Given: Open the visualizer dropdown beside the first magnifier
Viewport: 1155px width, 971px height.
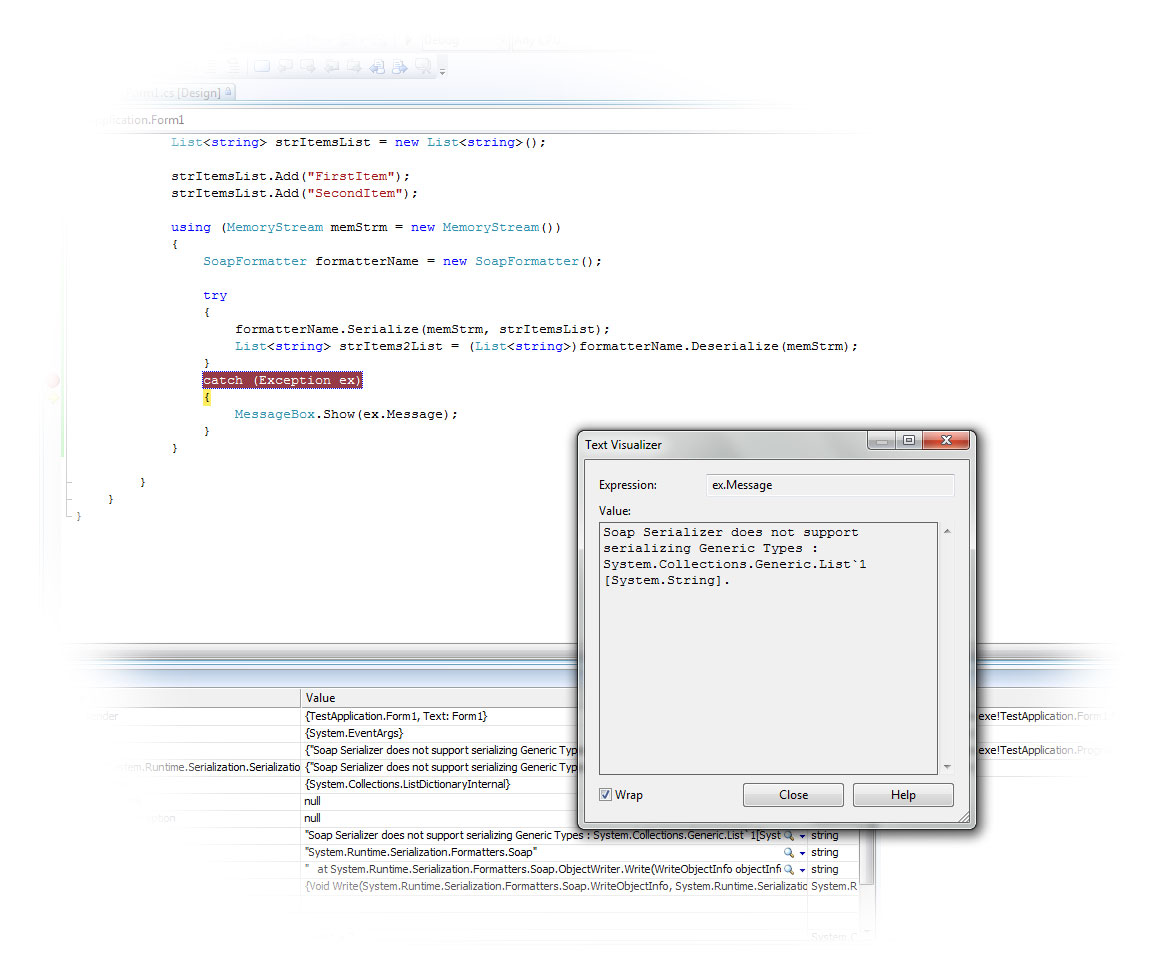Looking at the screenshot, I should [x=802, y=836].
